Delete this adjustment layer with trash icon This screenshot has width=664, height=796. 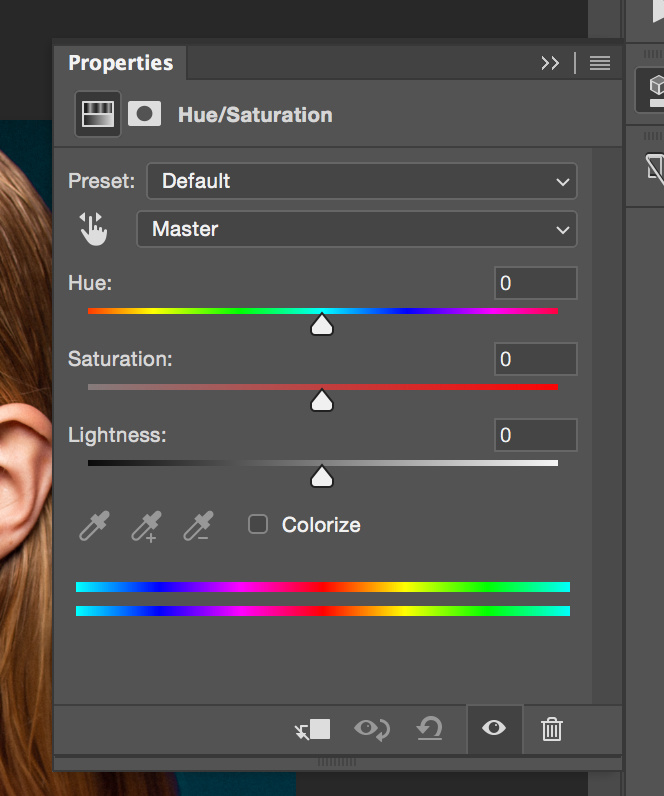click(x=551, y=729)
